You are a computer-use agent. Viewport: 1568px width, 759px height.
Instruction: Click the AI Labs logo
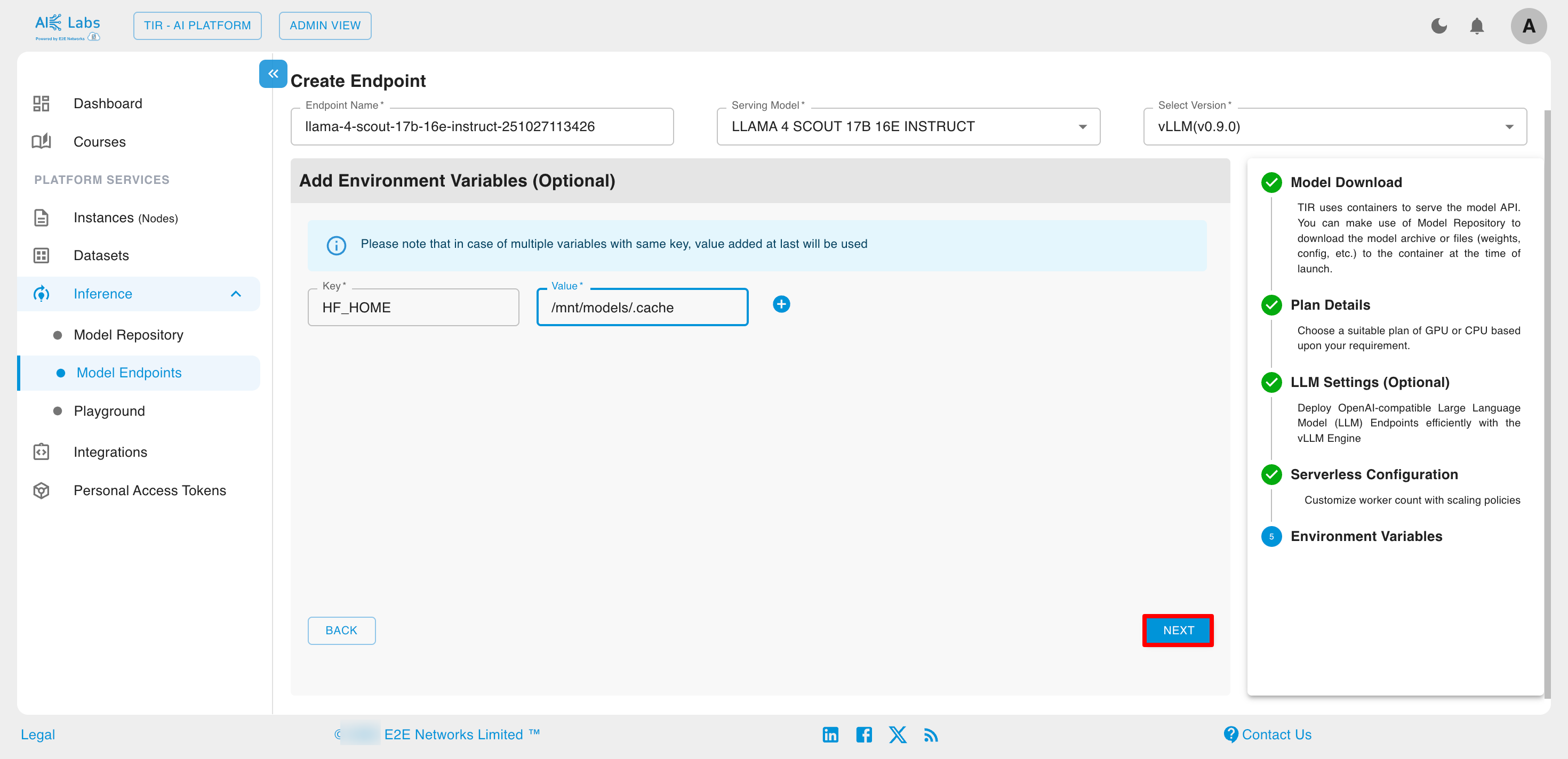click(68, 27)
